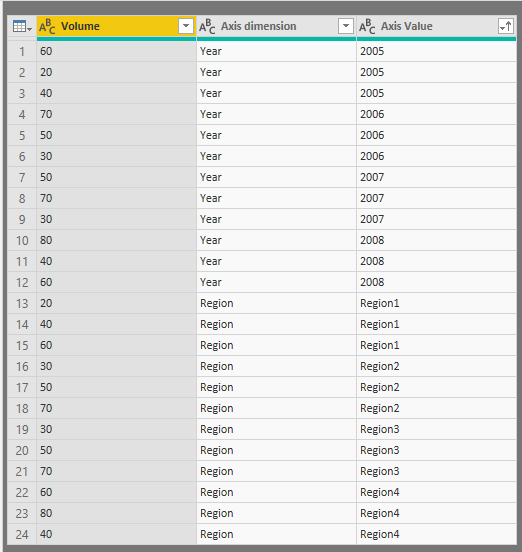The height and width of the screenshot is (552, 522).
Task: Click the Volume cell 60 in row 1
Action: click(116, 51)
